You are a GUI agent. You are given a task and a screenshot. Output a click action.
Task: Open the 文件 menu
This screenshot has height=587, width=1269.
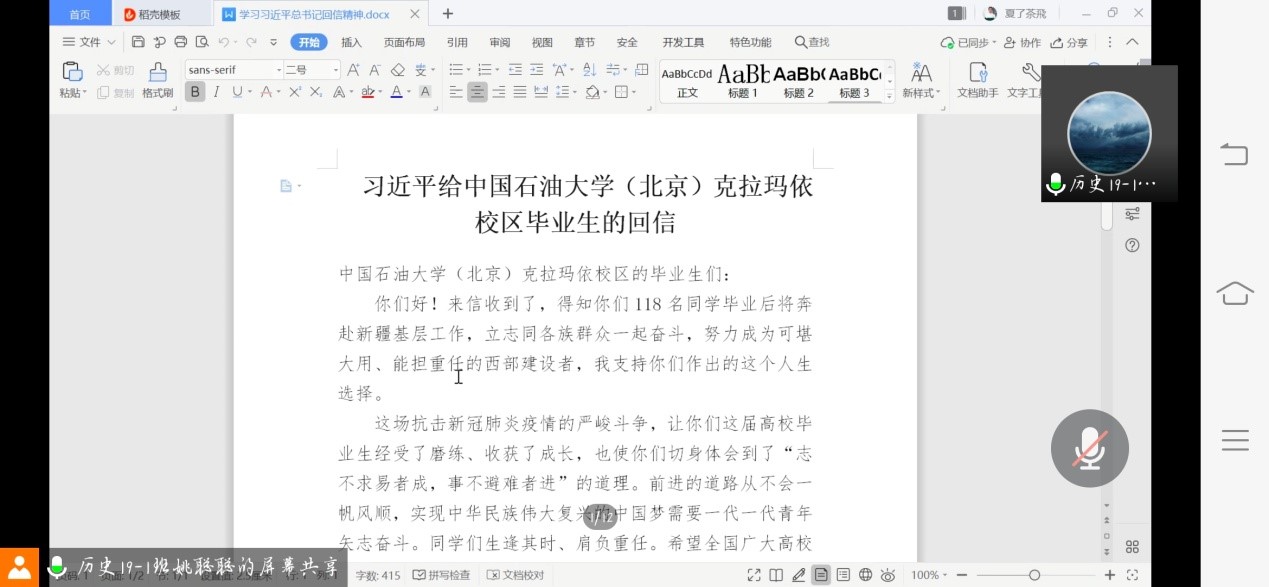89,42
